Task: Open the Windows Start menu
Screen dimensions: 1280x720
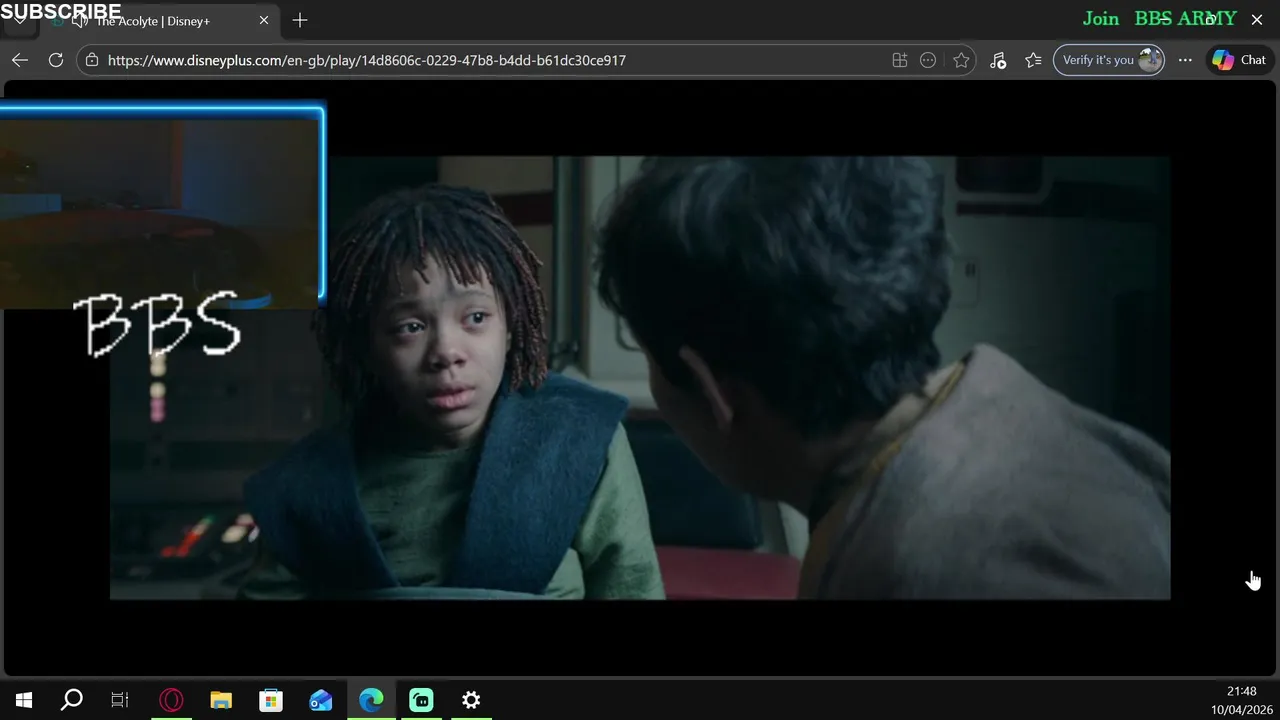Action: point(24,701)
